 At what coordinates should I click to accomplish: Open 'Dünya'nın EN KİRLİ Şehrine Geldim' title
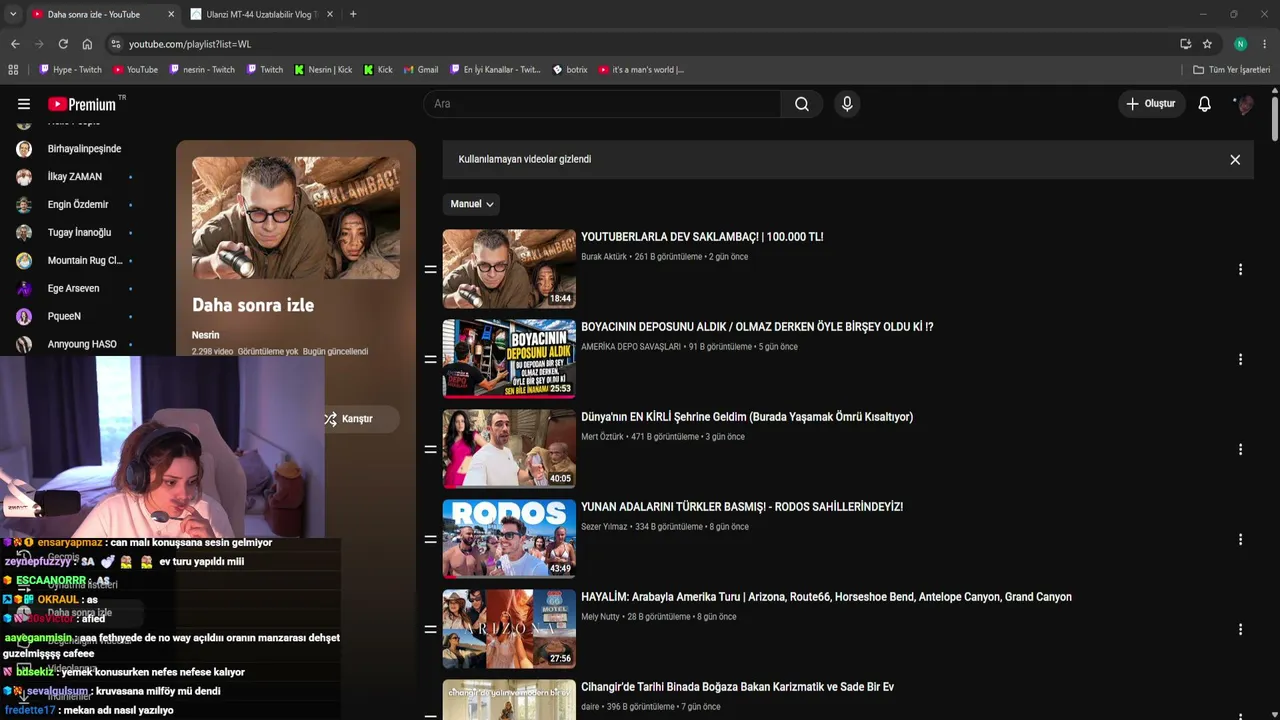pos(747,417)
